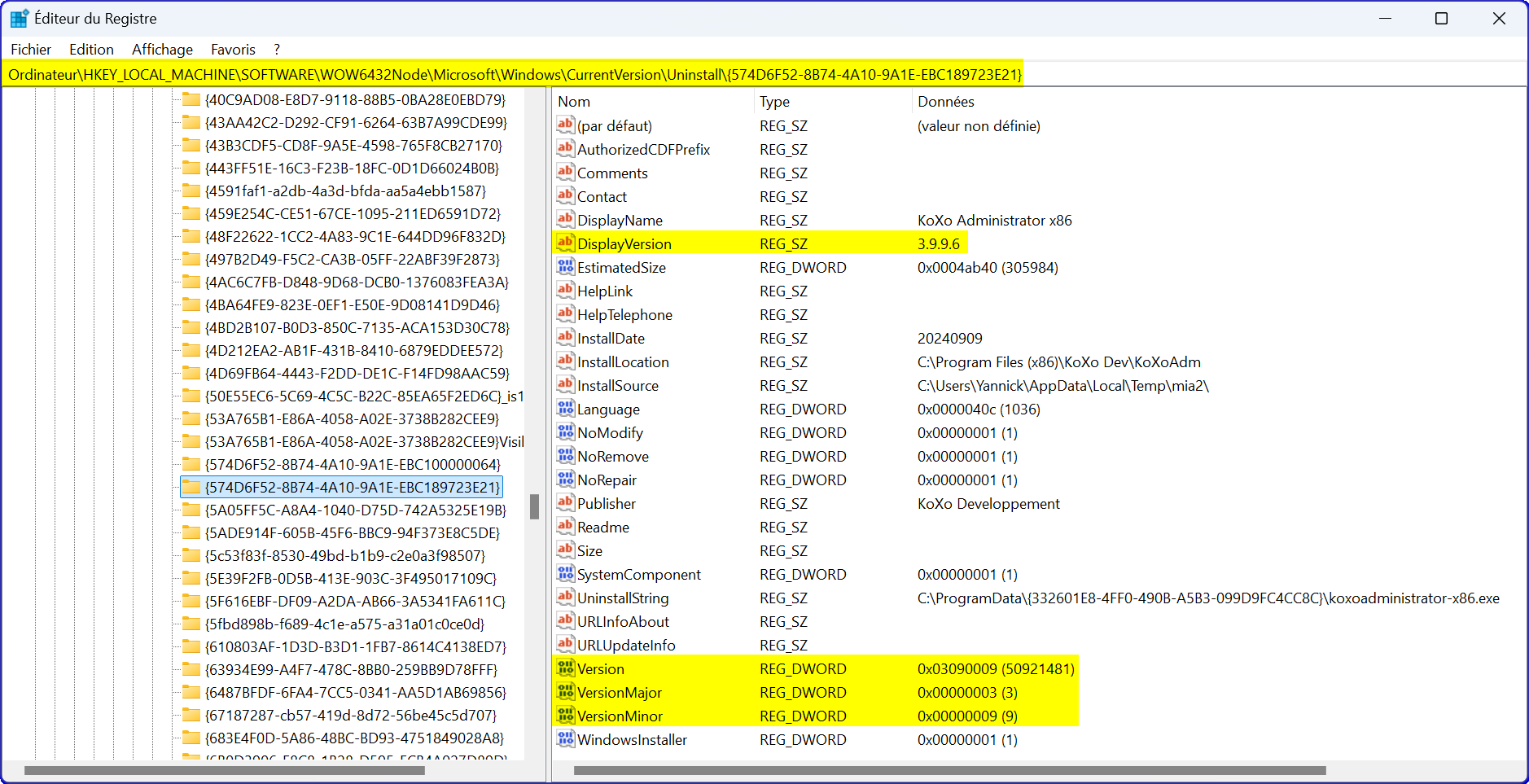This screenshot has height=784, width=1529.
Task: Click the DWORD icon beside VersionMajor
Action: [566, 691]
